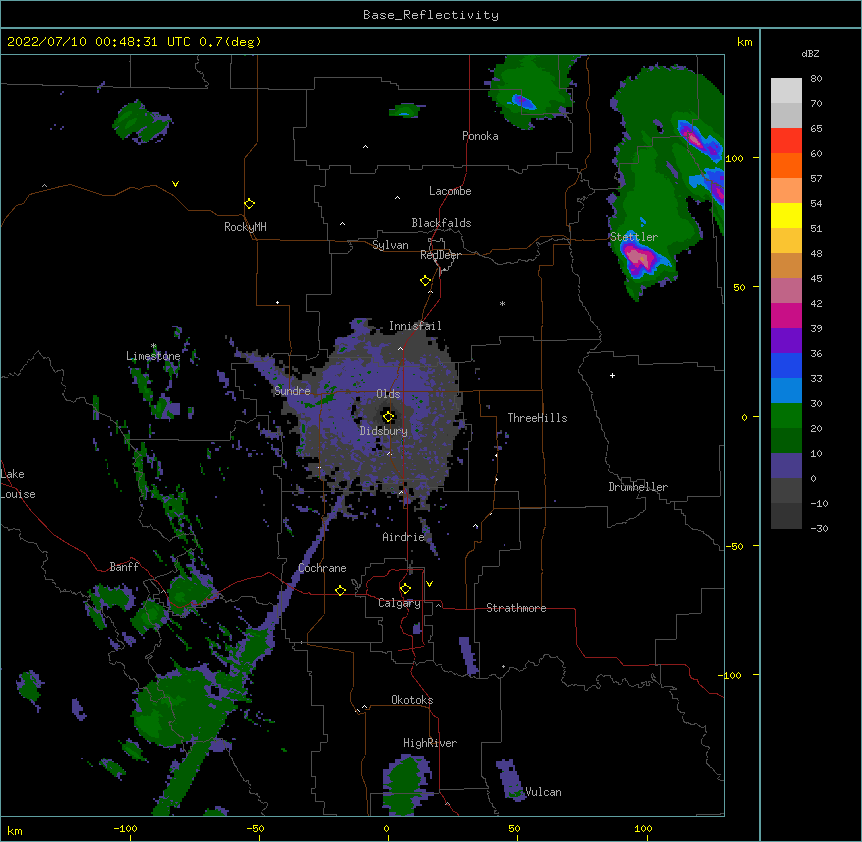Click the yellow V marker northwest of RockyMH
The image size is (862, 842).
[175, 184]
